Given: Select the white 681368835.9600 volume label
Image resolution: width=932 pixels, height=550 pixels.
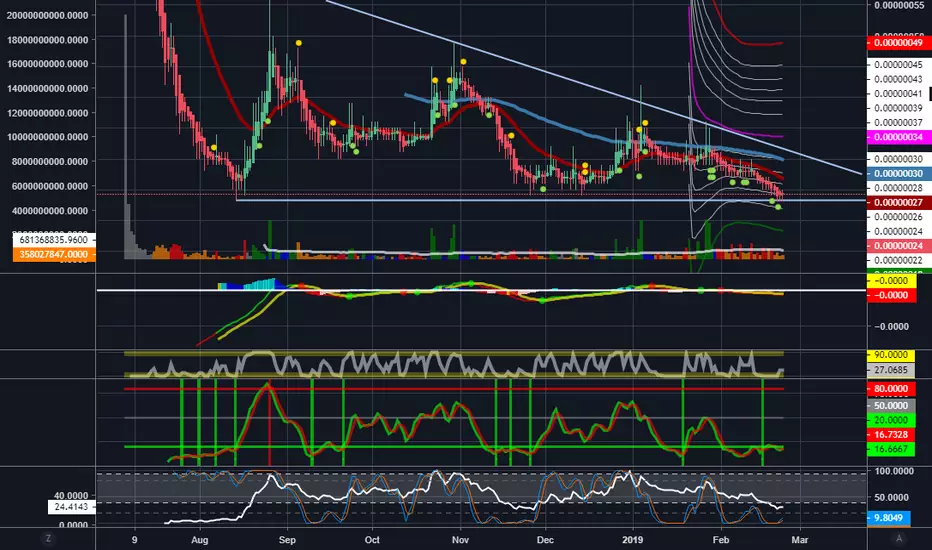Looking at the screenshot, I should click(x=54, y=240).
